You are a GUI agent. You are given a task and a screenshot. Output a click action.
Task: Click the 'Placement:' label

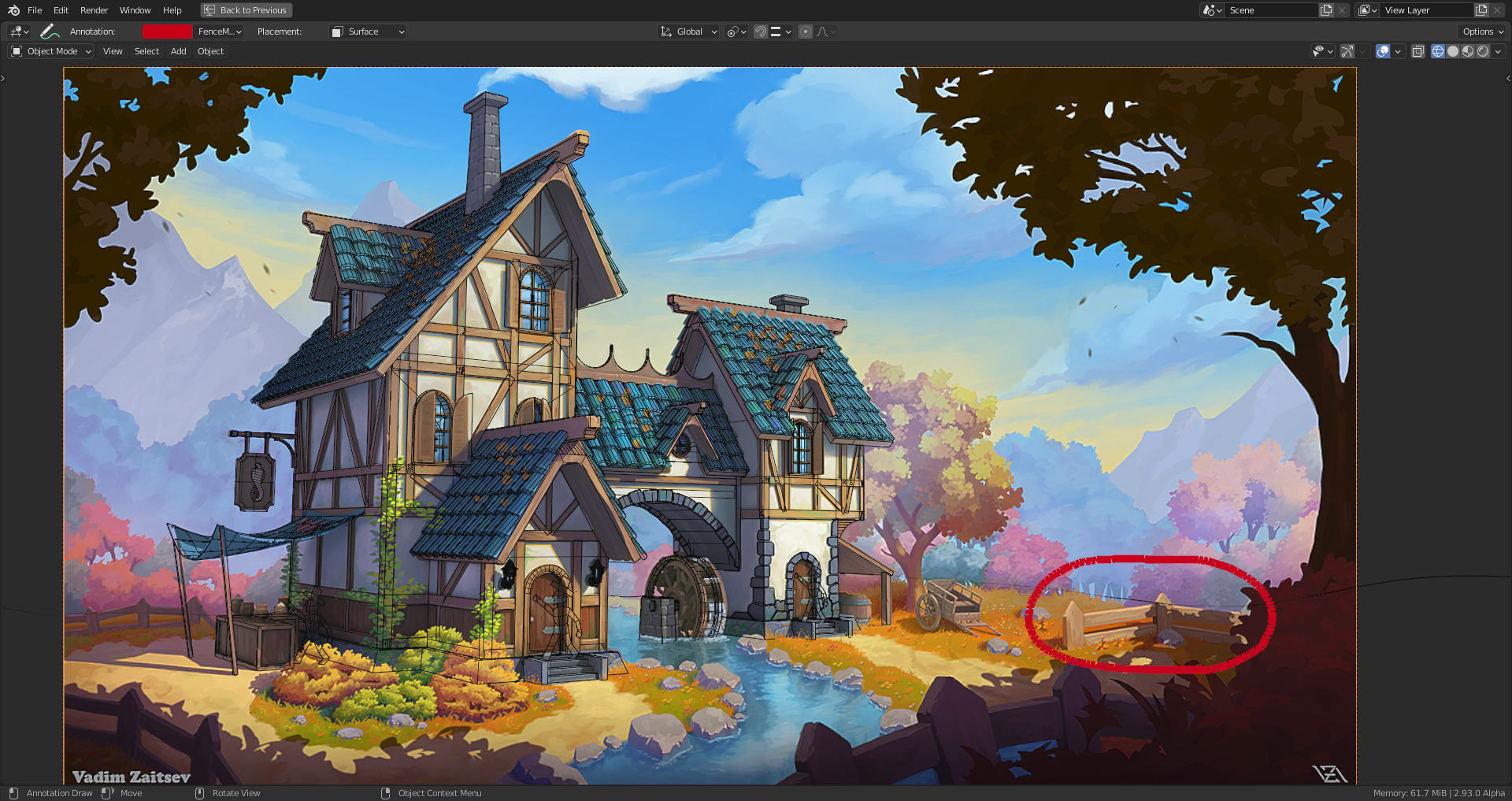coord(280,32)
